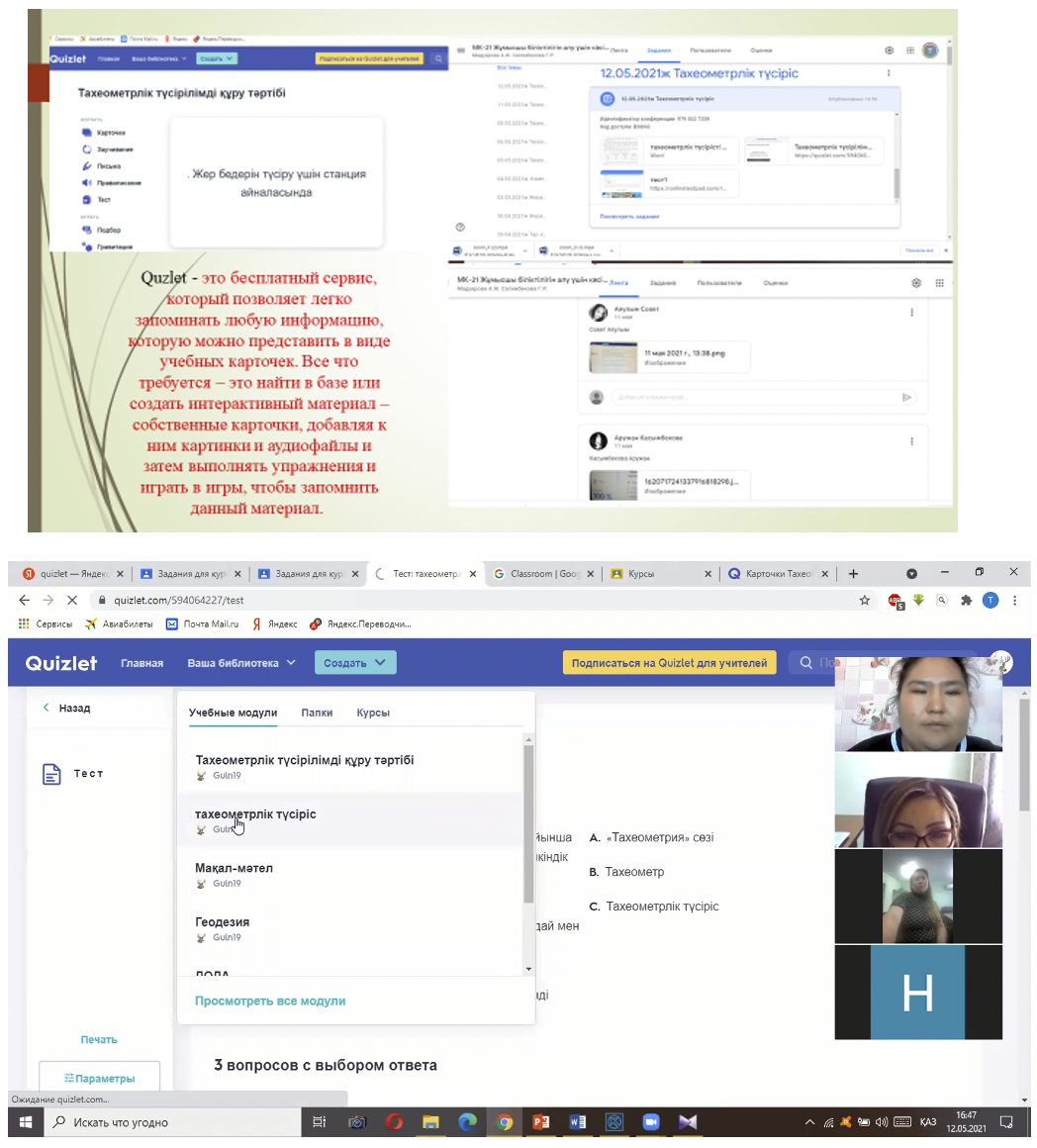Open the Chrome profile T avatar
This screenshot has height=1148, width=1037.
(990, 601)
